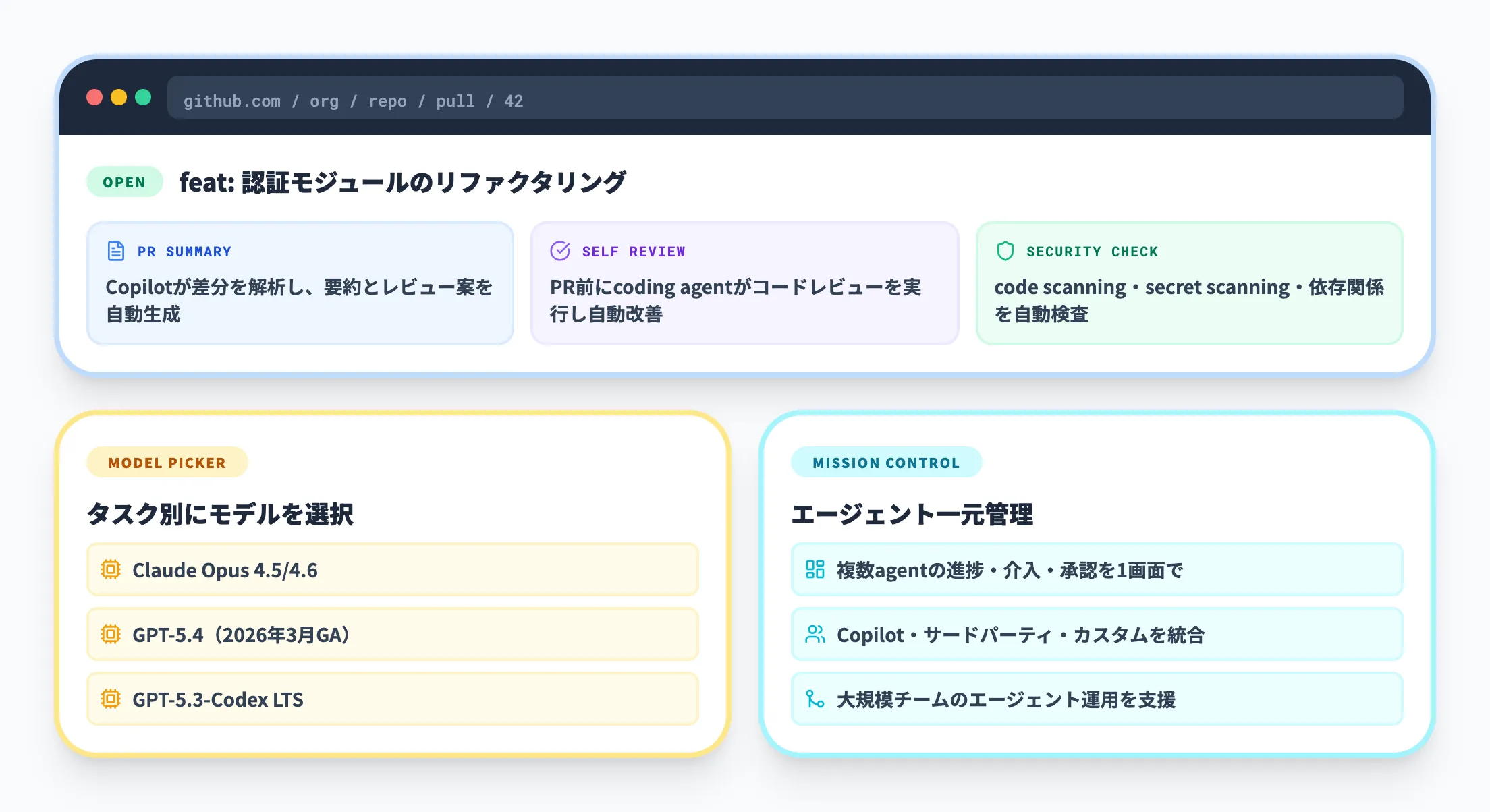Open the PR title feat: 認証モジュールのリファクタリング
1490x812 pixels.
click(x=402, y=180)
